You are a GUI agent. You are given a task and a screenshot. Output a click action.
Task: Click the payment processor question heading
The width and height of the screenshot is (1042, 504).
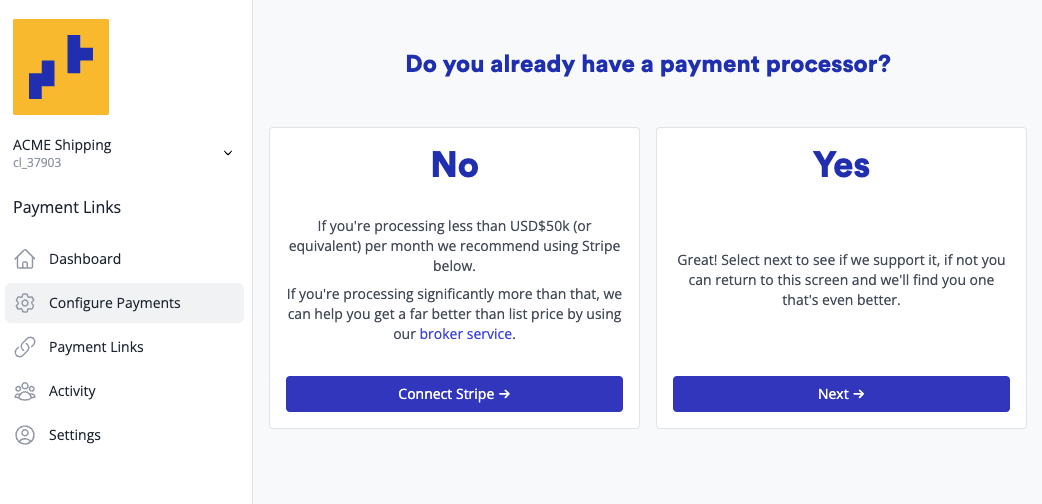tap(648, 65)
